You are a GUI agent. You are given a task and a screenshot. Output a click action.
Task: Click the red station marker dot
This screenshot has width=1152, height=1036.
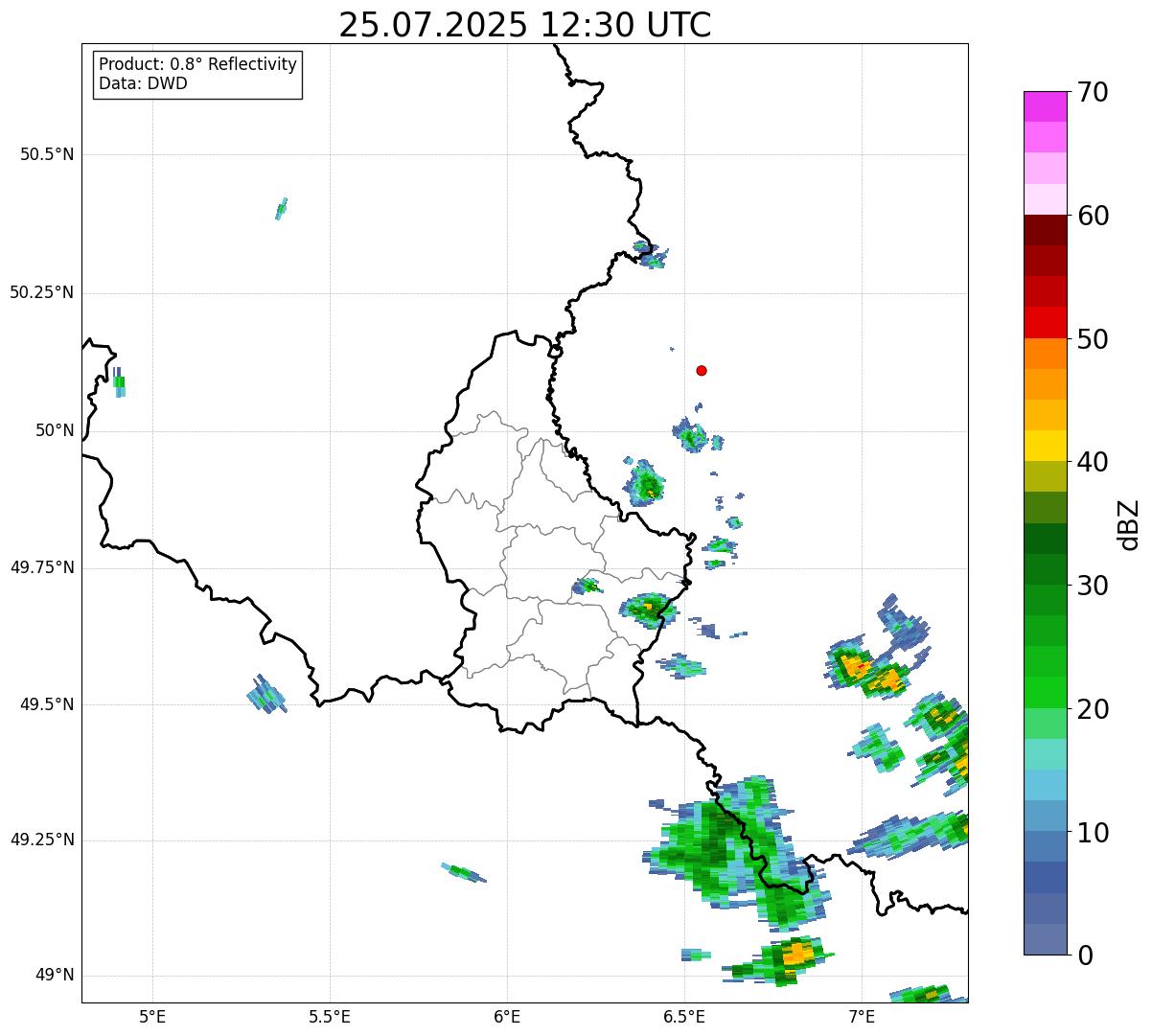pos(702,370)
